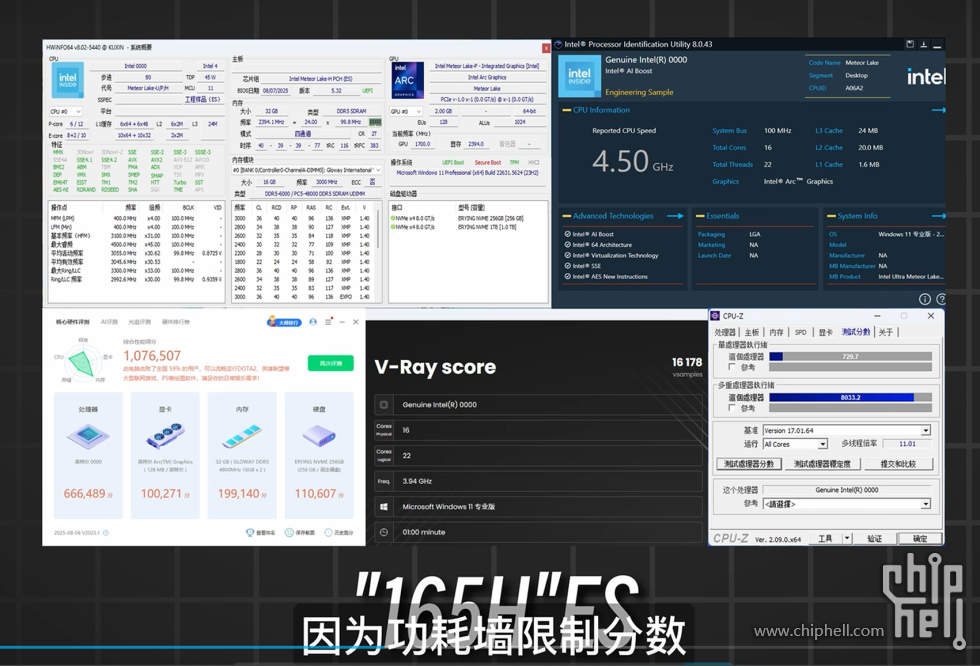Viewport: 980px width, 666px height.
Task: Click the multi-thread score bar showing 8033.2
Action: [x=850, y=397]
